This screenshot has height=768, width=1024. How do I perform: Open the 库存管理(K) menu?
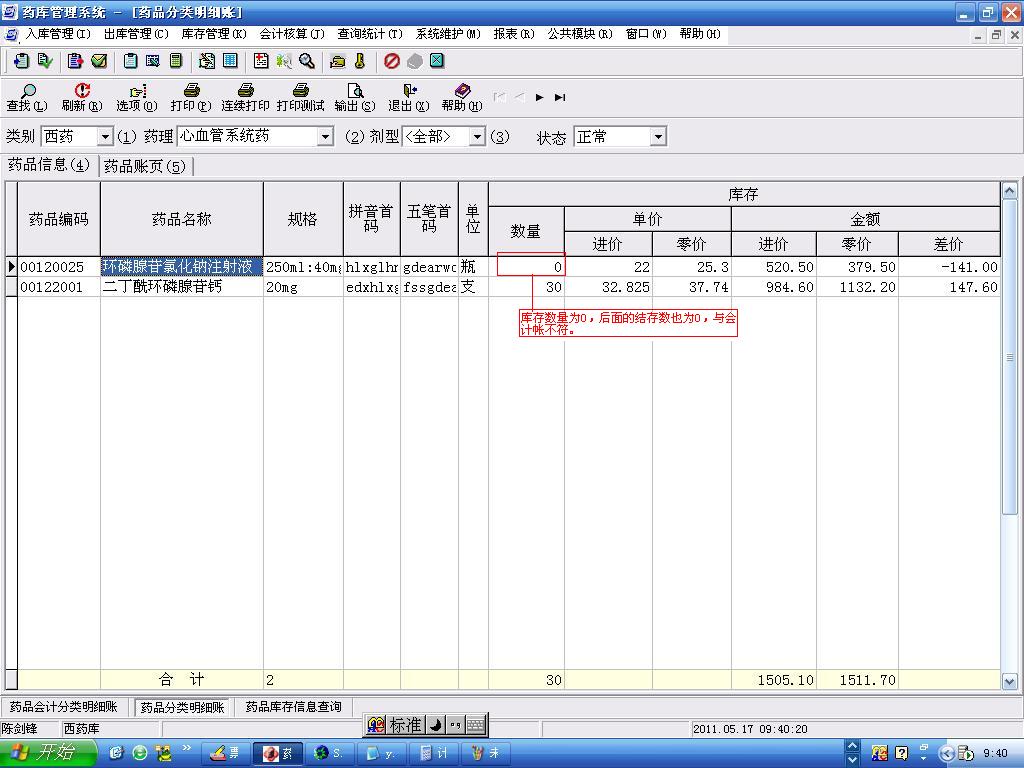214,34
